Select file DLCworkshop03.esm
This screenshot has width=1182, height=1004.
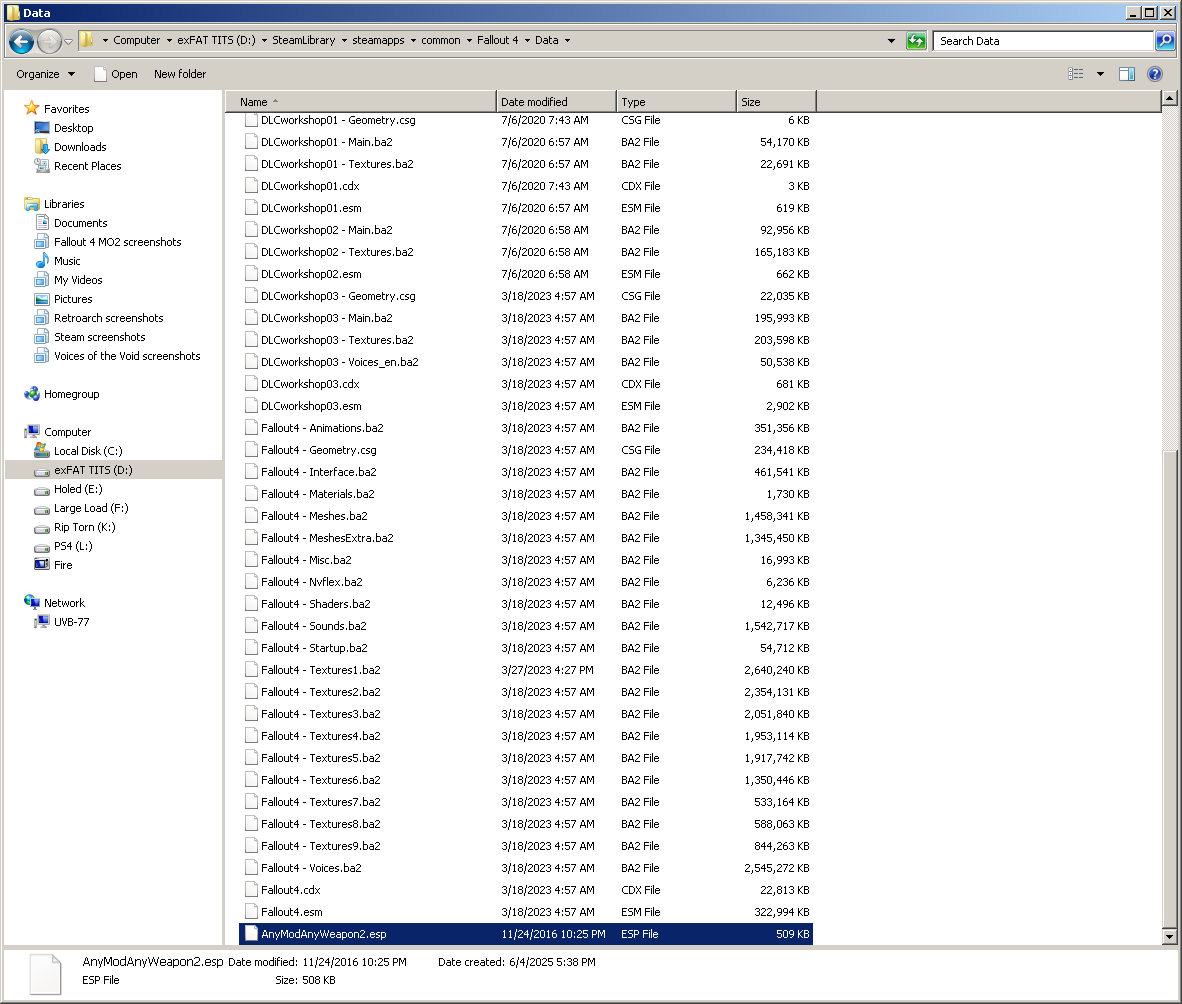tap(525, 406)
